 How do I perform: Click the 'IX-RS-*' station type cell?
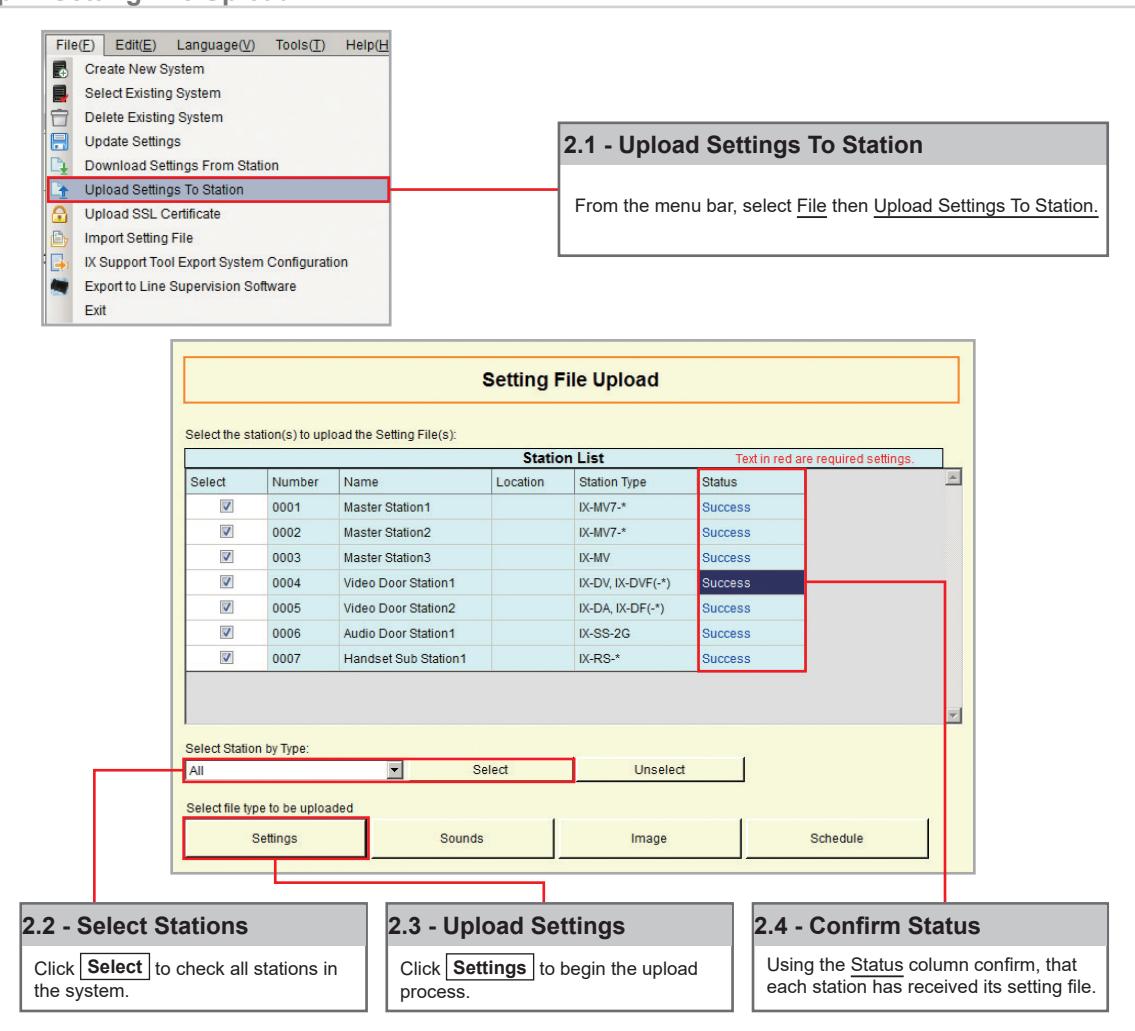636,659
